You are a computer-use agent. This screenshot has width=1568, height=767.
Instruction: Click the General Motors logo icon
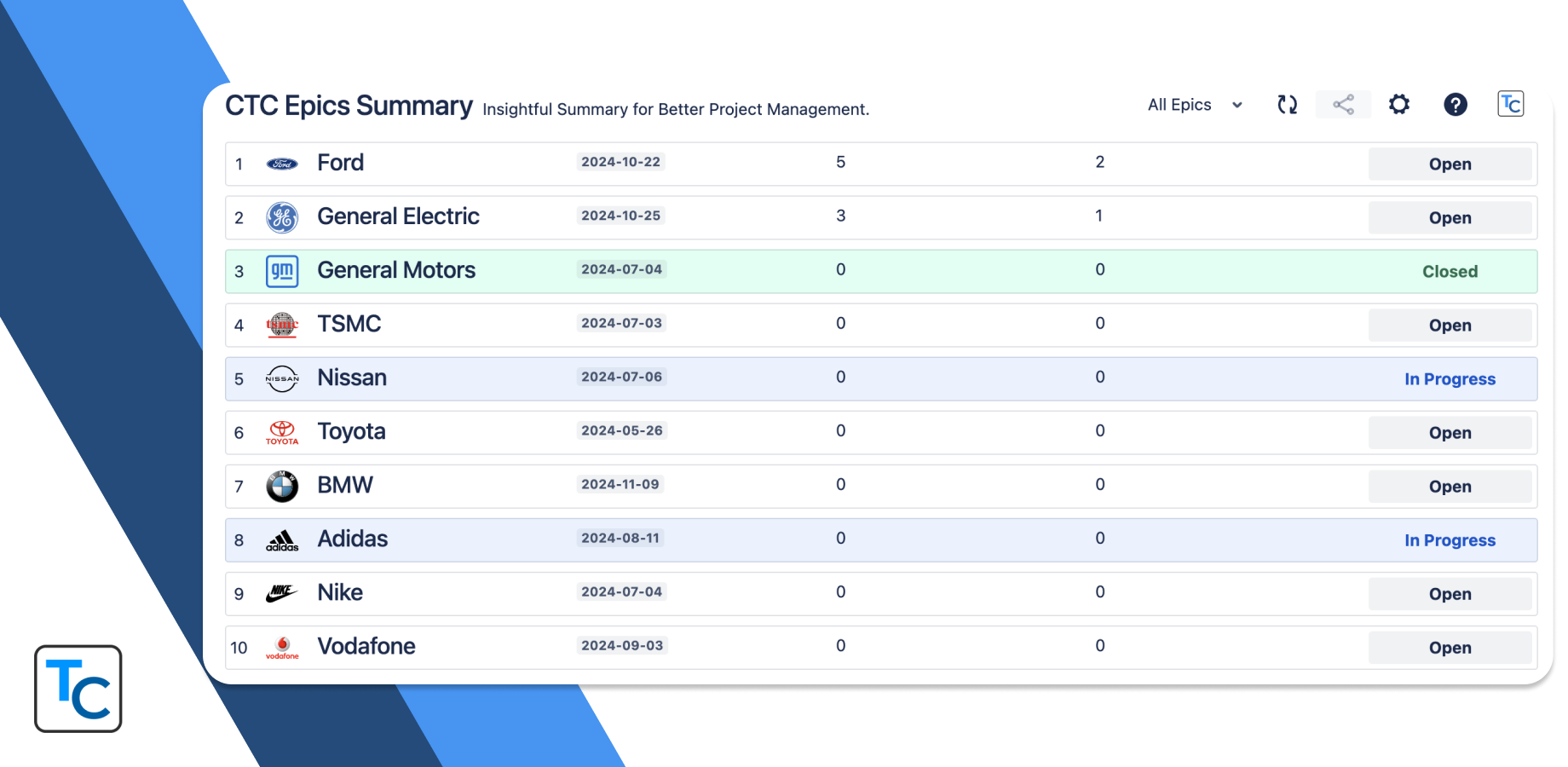point(282,271)
